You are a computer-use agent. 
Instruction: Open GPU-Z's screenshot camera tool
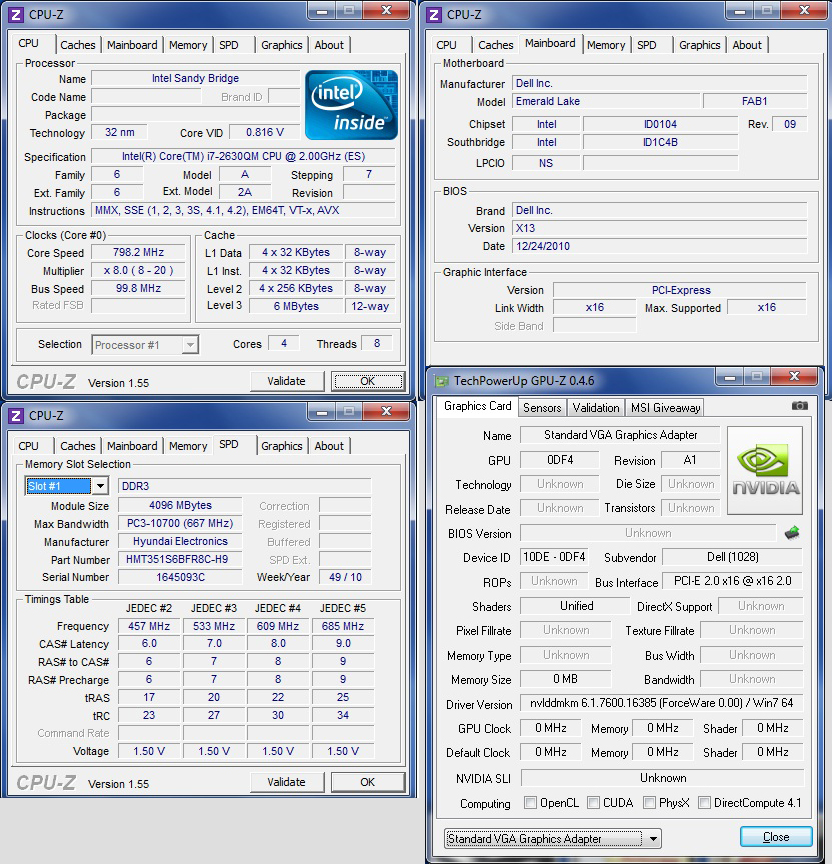pyautogui.click(x=800, y=406)
